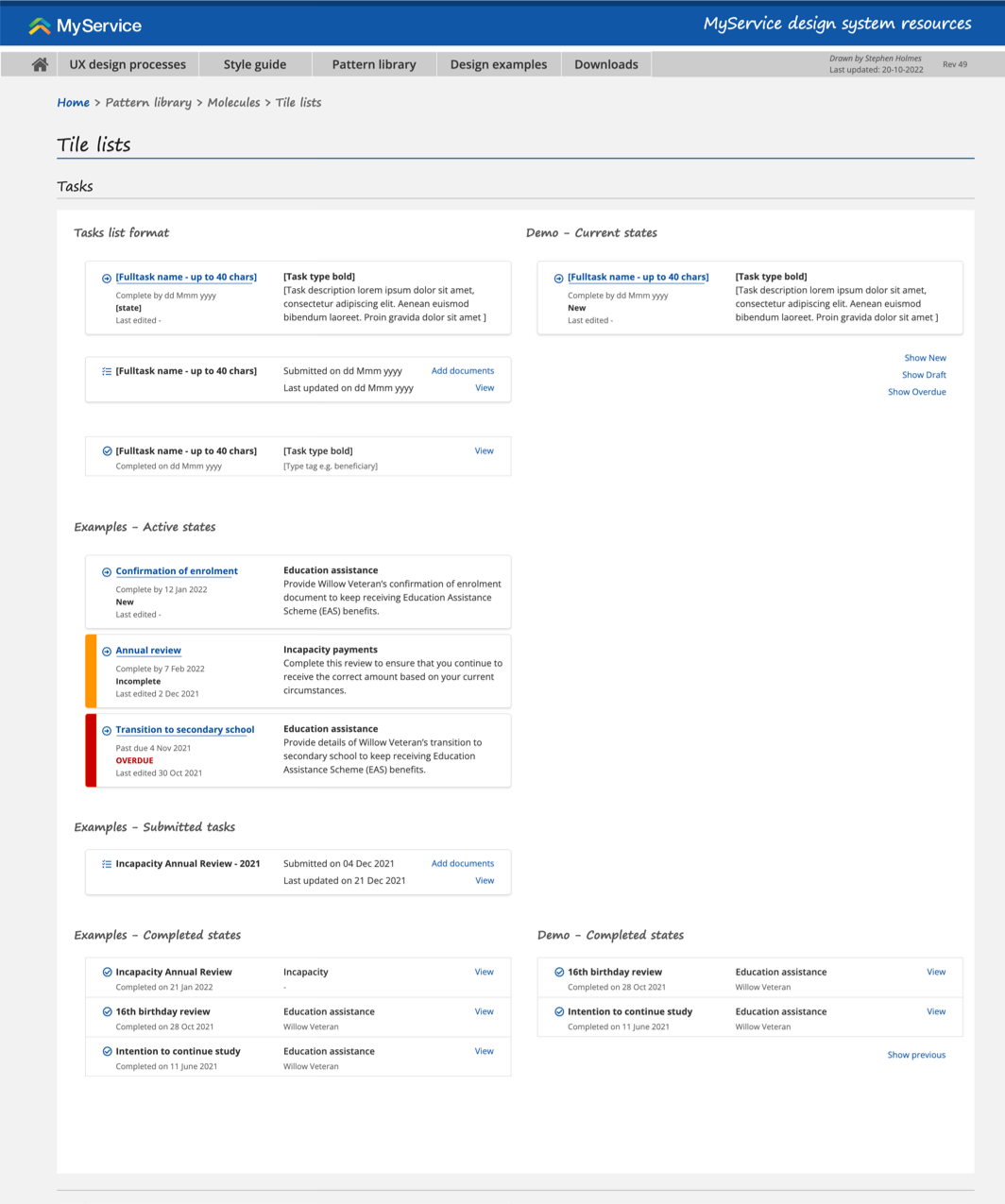Click the orange status bar on Annual review
This screenshot has height=1204, width=1005.
point(91,671)
